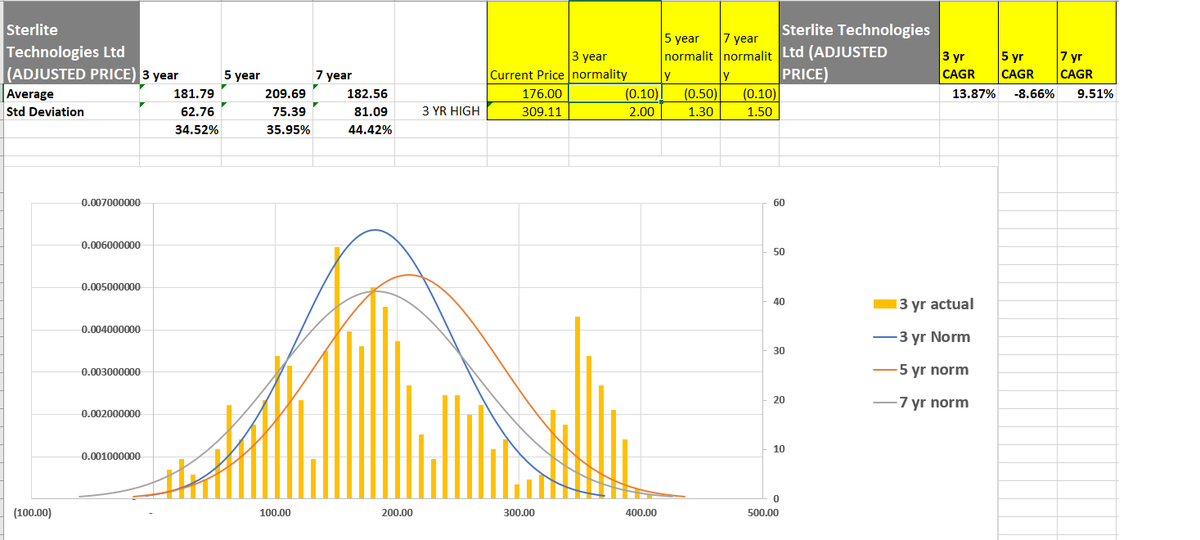Viewport: 1200px width, 540px height.
Task: Select the yellow cell containing 2.00
Action: click(x=614, y=112)
